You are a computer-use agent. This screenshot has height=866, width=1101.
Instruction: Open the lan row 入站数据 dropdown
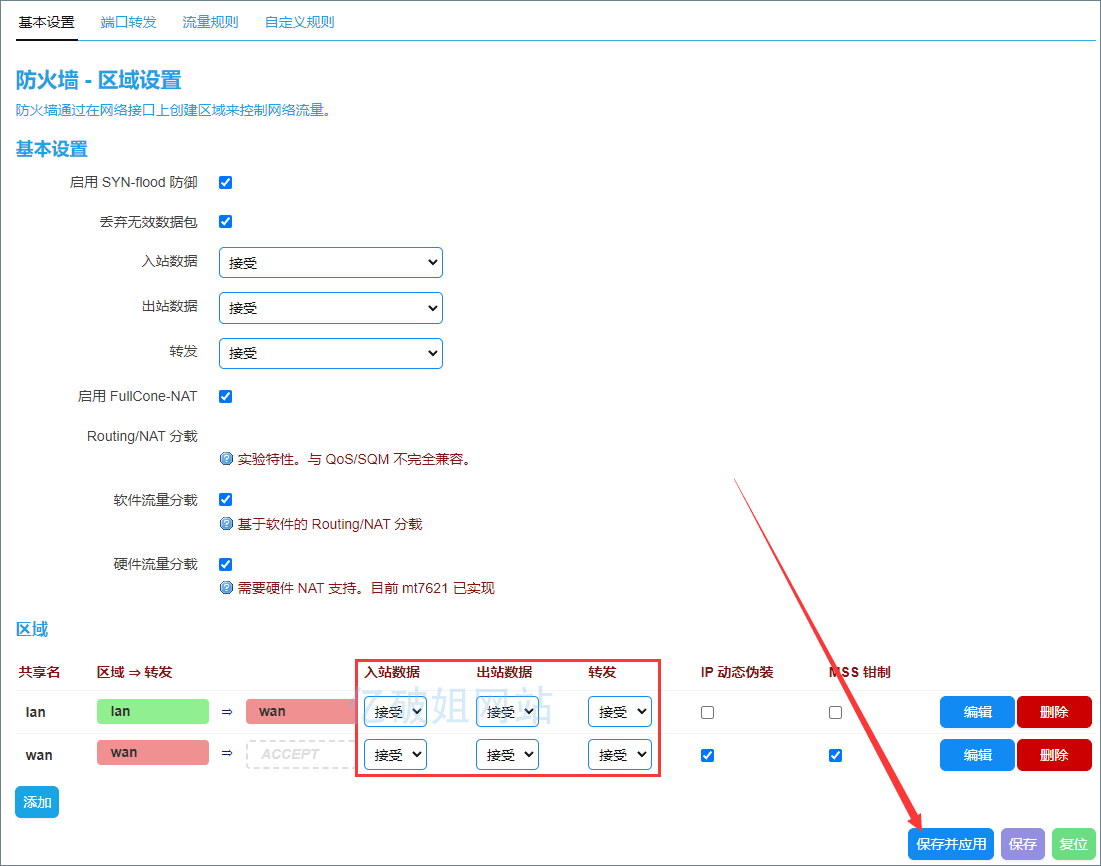coord(395,712)
